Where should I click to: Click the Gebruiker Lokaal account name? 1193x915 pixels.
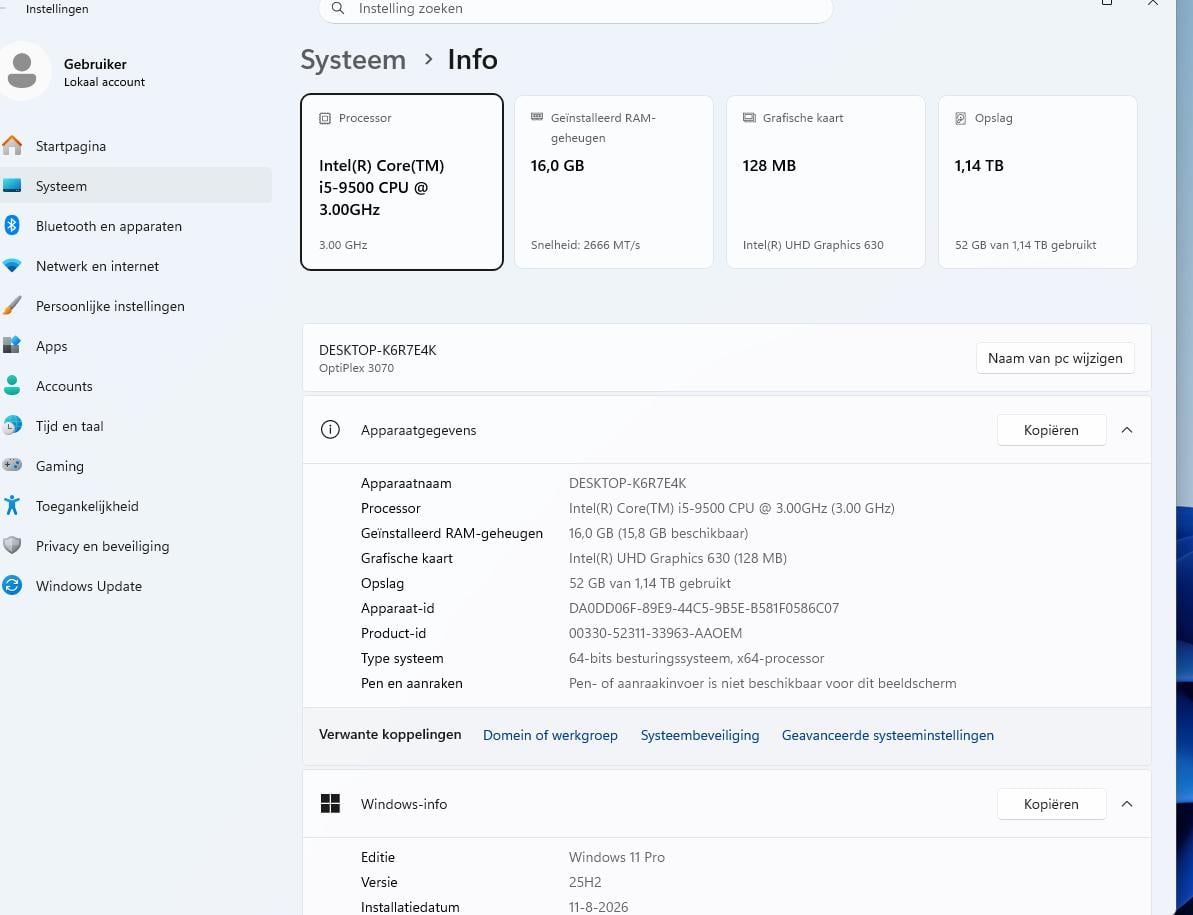pos(104,72)
